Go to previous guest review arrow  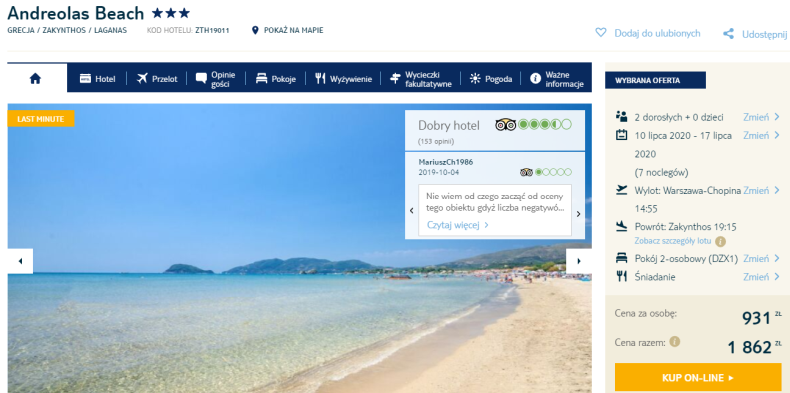coord(412,211)
